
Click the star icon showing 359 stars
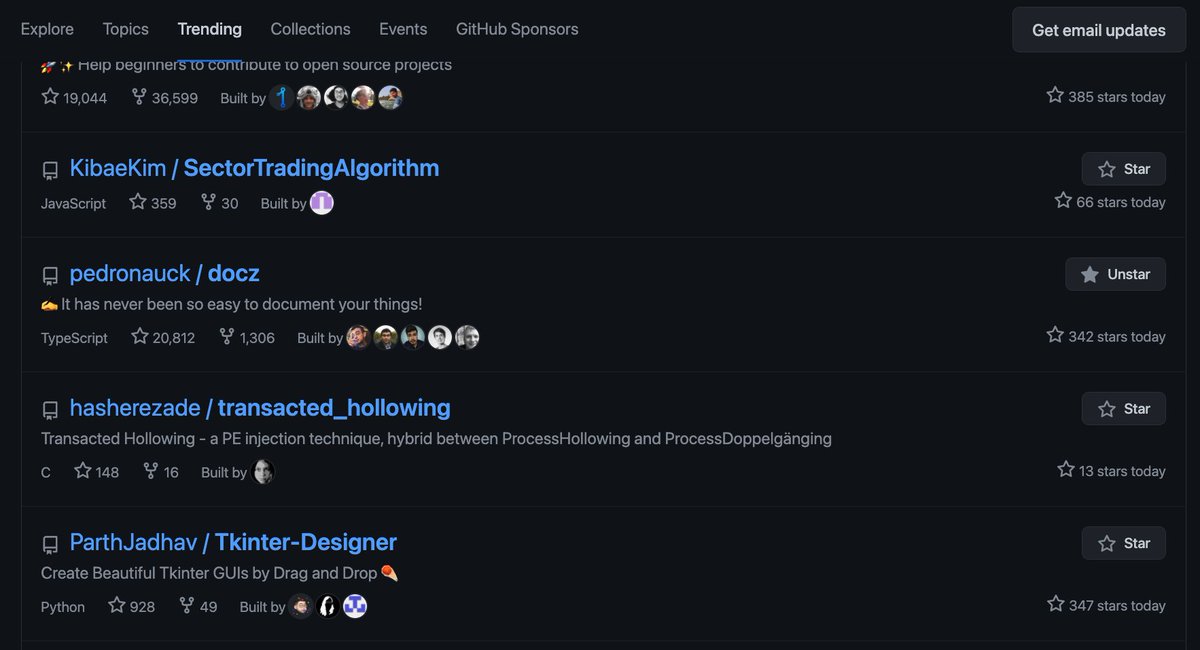(x=136, y=202)
